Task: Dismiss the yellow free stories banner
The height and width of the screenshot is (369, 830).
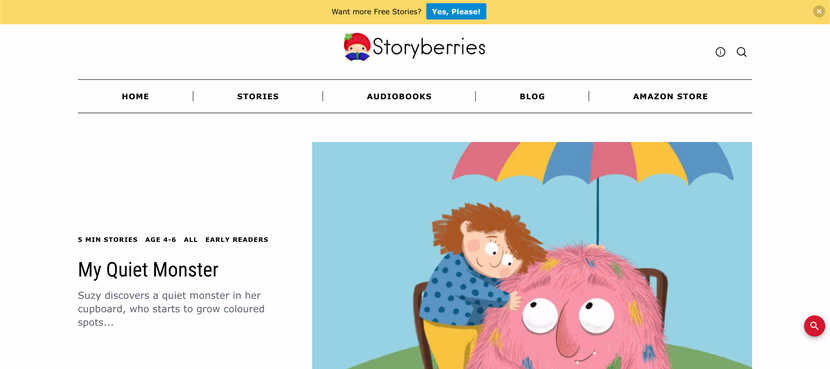Action: coord(819,11)
